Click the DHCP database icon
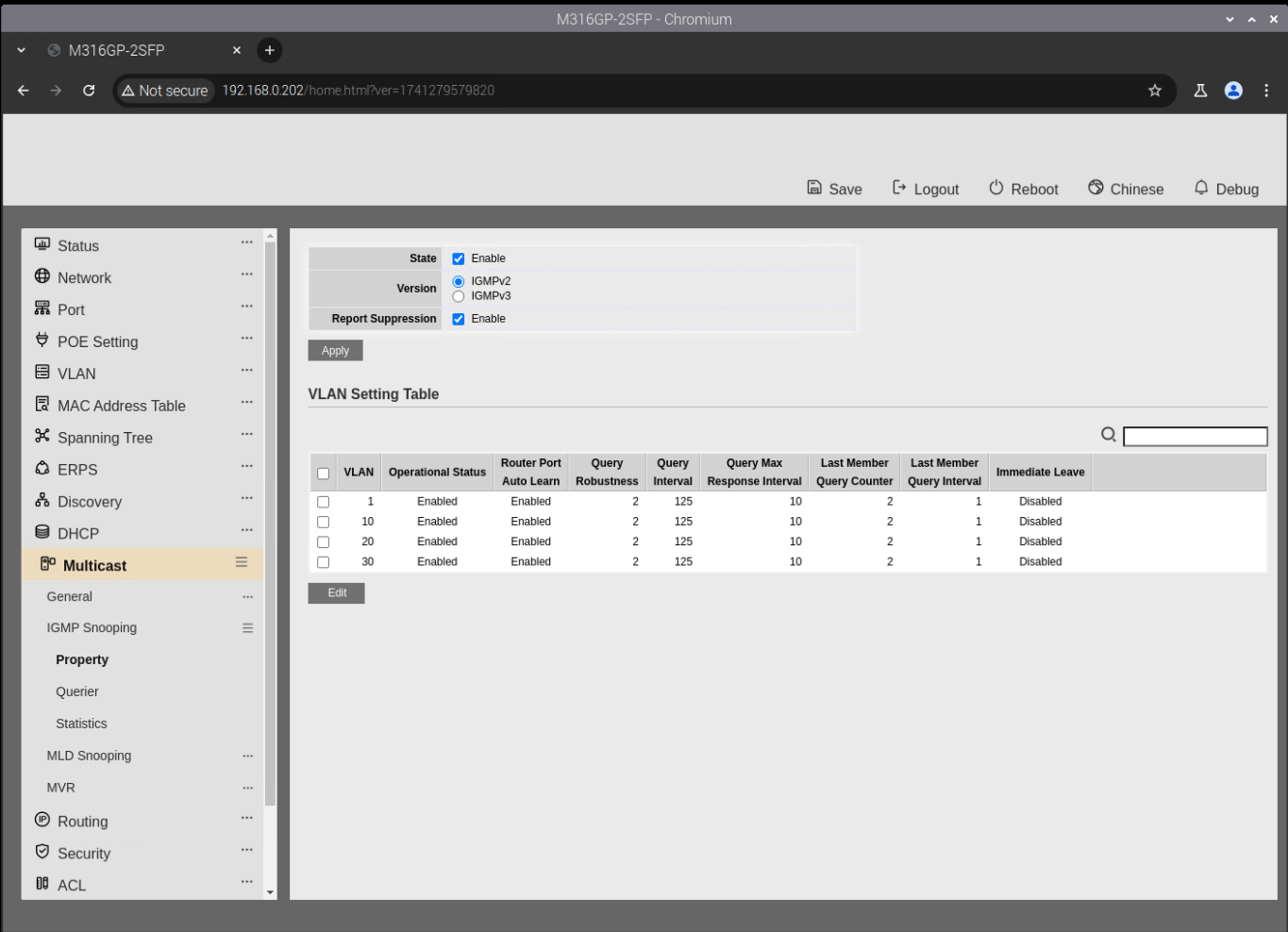This screenshot has height=932, width=1288. pyautogui.click(x=42, y=532)
